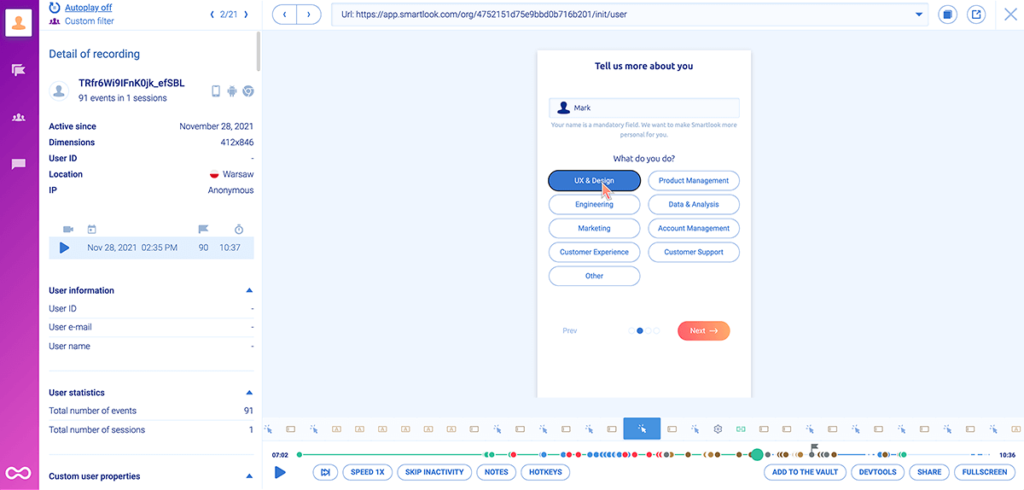
Task: Click the chat bubble icon in sidebar
Action: point(18,164)
